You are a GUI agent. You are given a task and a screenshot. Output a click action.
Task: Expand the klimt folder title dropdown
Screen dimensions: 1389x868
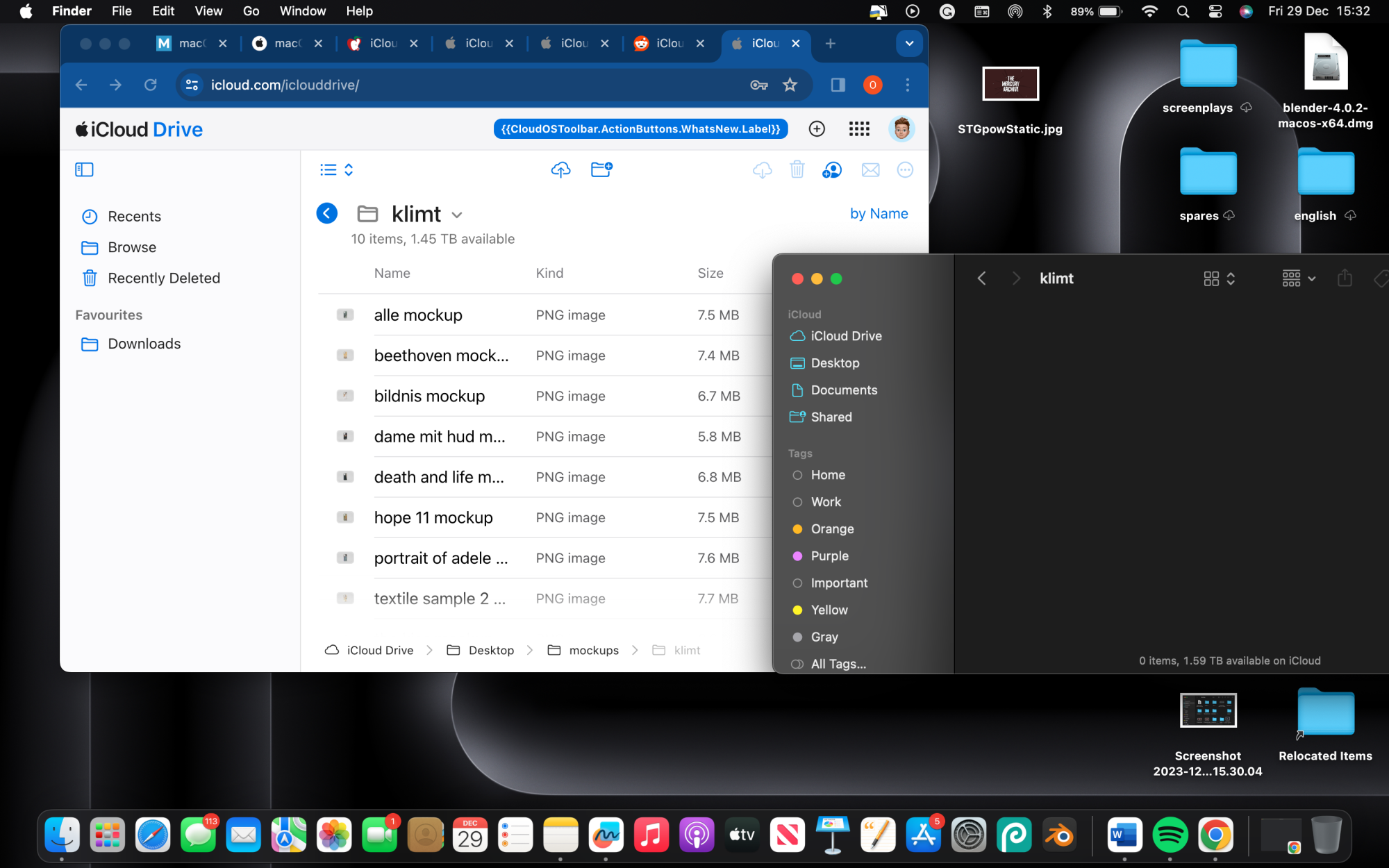(x=457, y=215)
